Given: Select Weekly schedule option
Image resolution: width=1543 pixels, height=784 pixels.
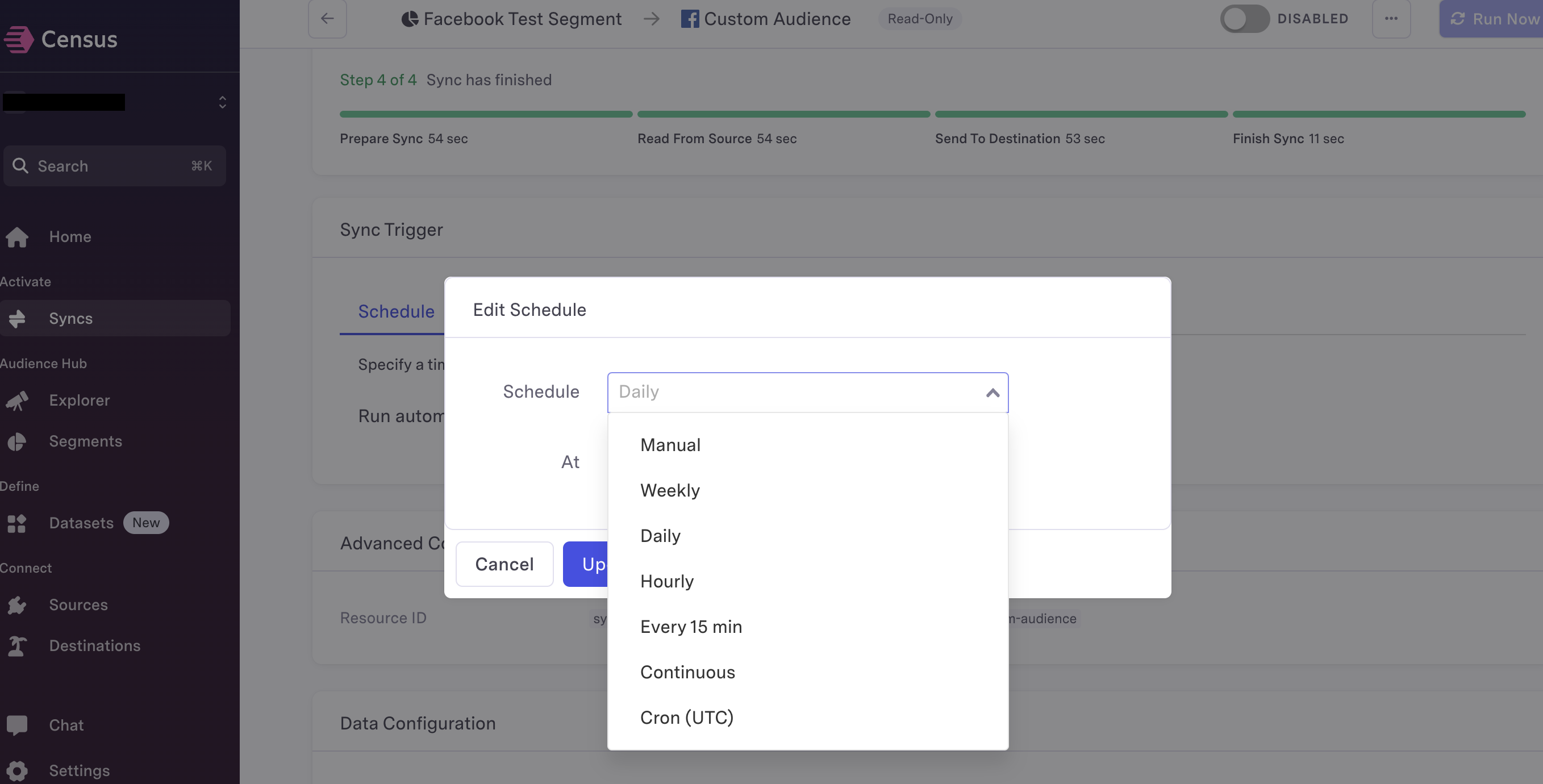Looking at the screenshot, I should coord(807,490).
